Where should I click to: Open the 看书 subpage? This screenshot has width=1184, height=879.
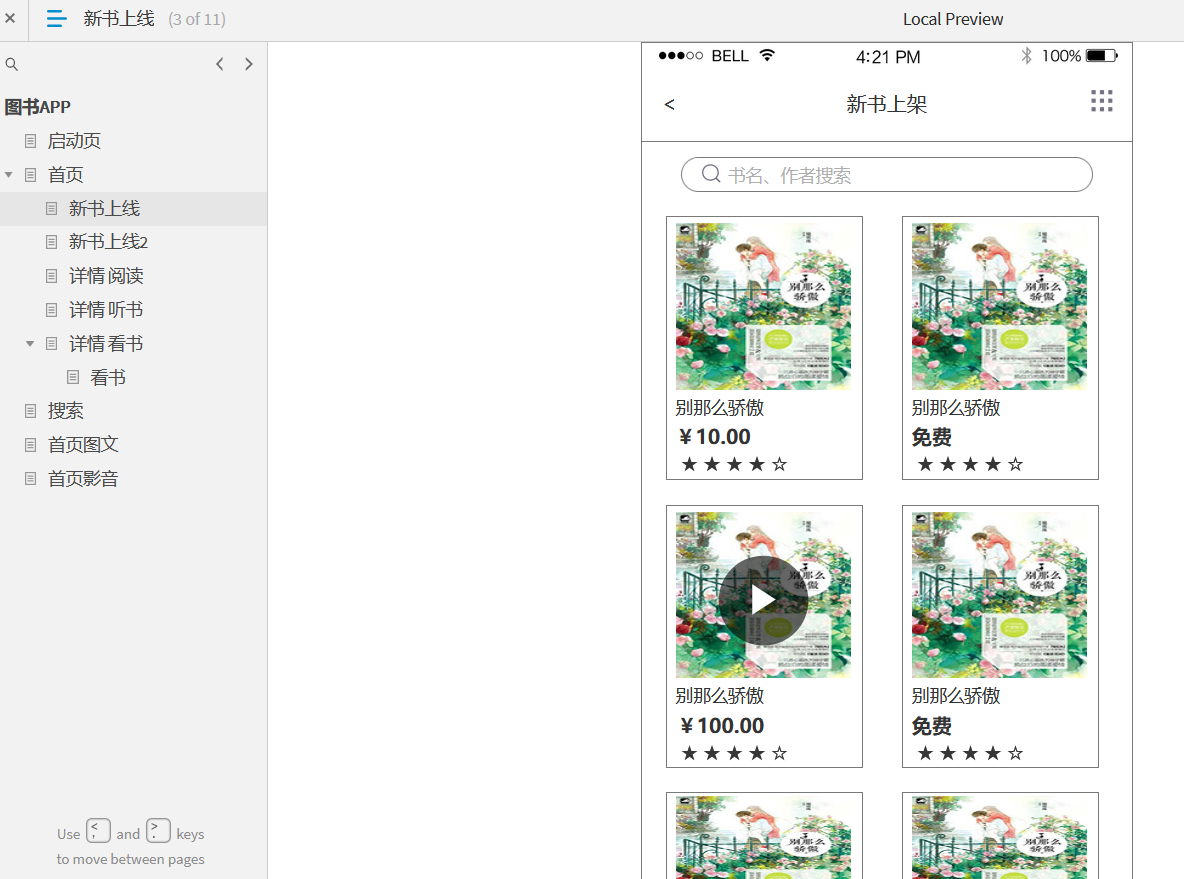point(107,378)
